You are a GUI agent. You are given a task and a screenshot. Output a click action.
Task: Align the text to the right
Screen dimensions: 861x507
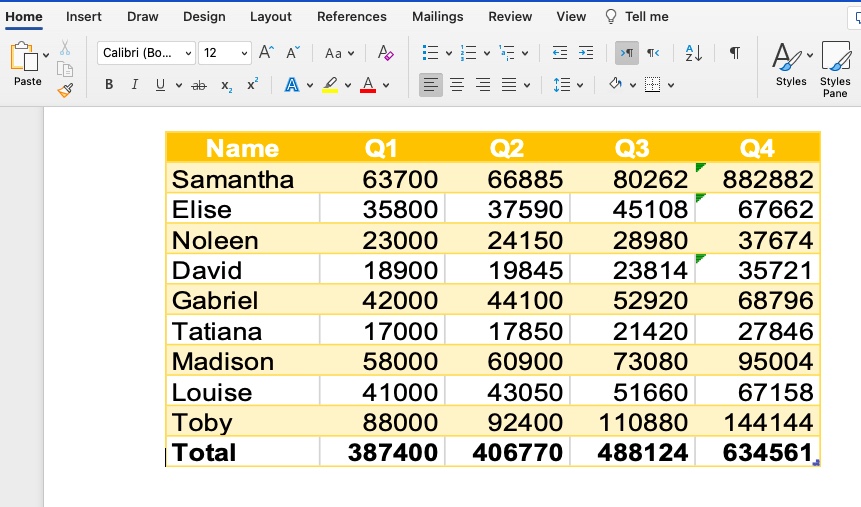(483, 85)
